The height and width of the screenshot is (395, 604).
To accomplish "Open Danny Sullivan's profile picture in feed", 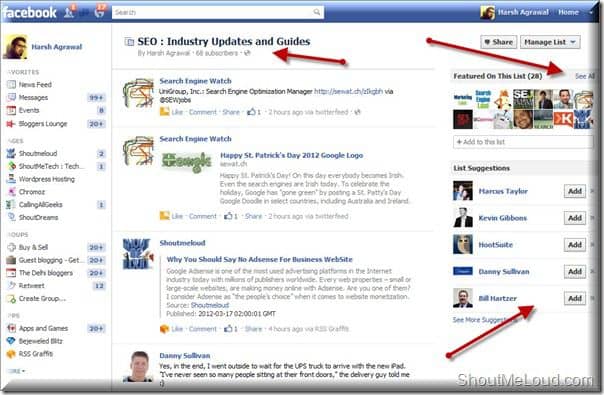I will pos(139,366).
